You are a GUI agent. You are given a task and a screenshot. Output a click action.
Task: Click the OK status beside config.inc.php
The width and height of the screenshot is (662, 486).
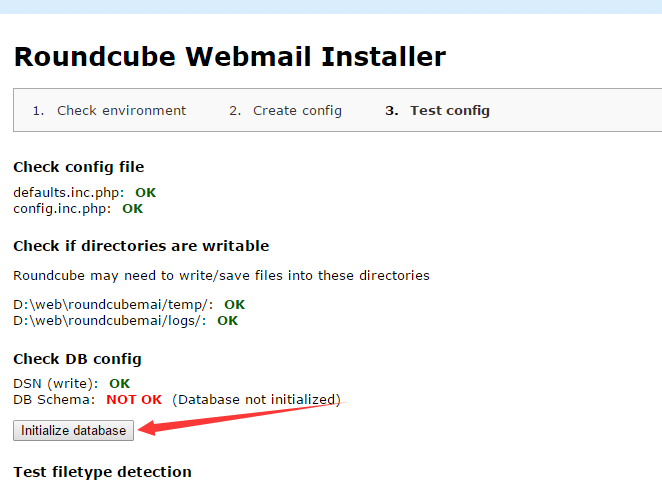click(132, 209)
